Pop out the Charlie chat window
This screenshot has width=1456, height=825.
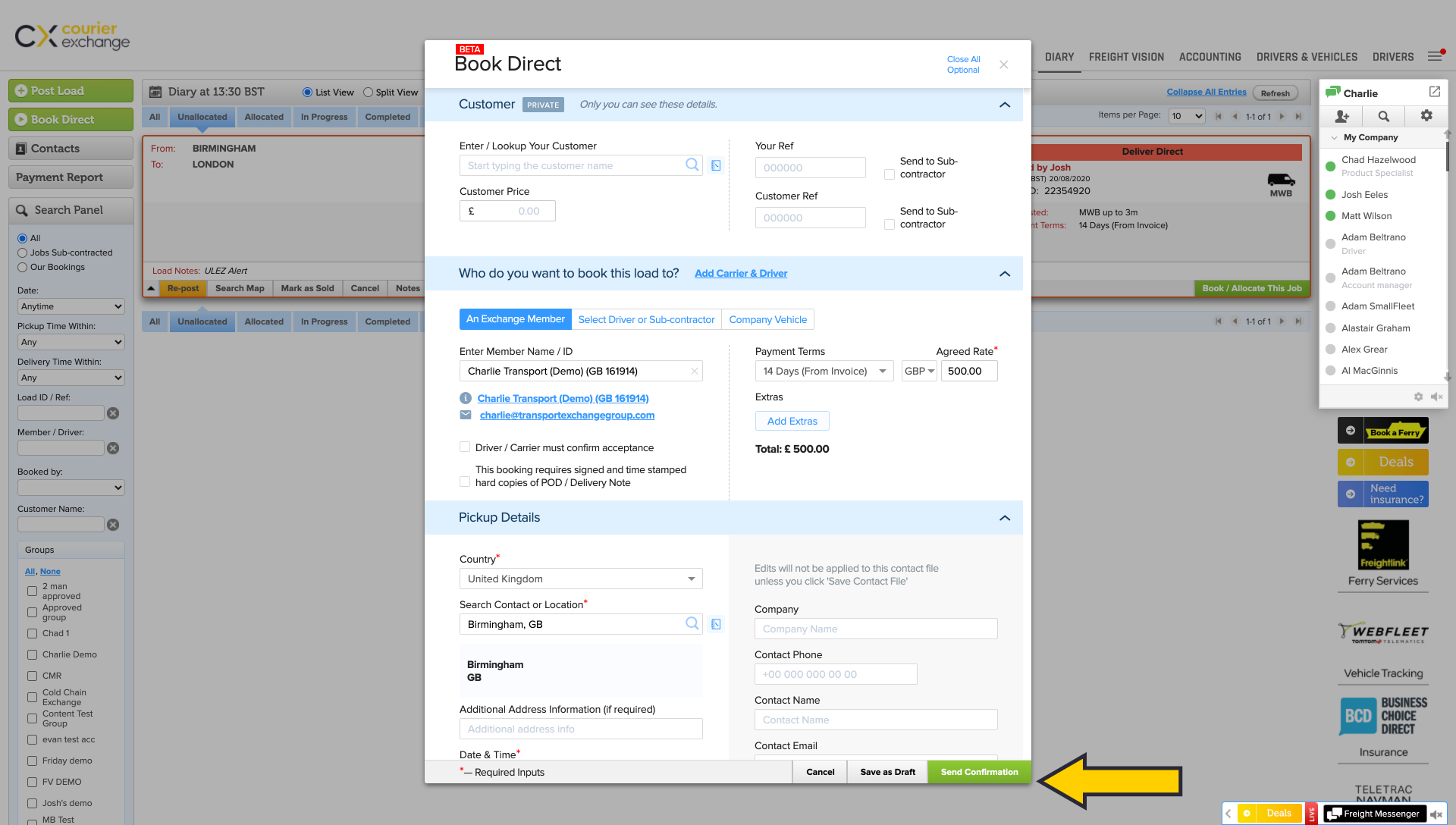(1434, 92)
